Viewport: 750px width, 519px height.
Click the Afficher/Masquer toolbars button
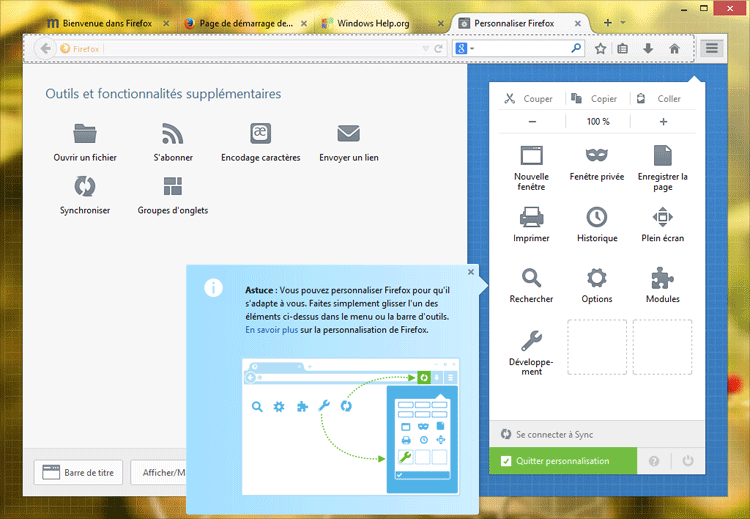click(159, 473)
